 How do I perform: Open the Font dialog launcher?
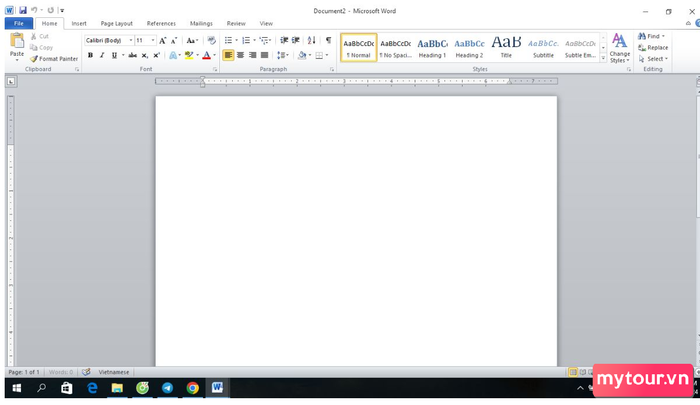click(x=215, y=70)
